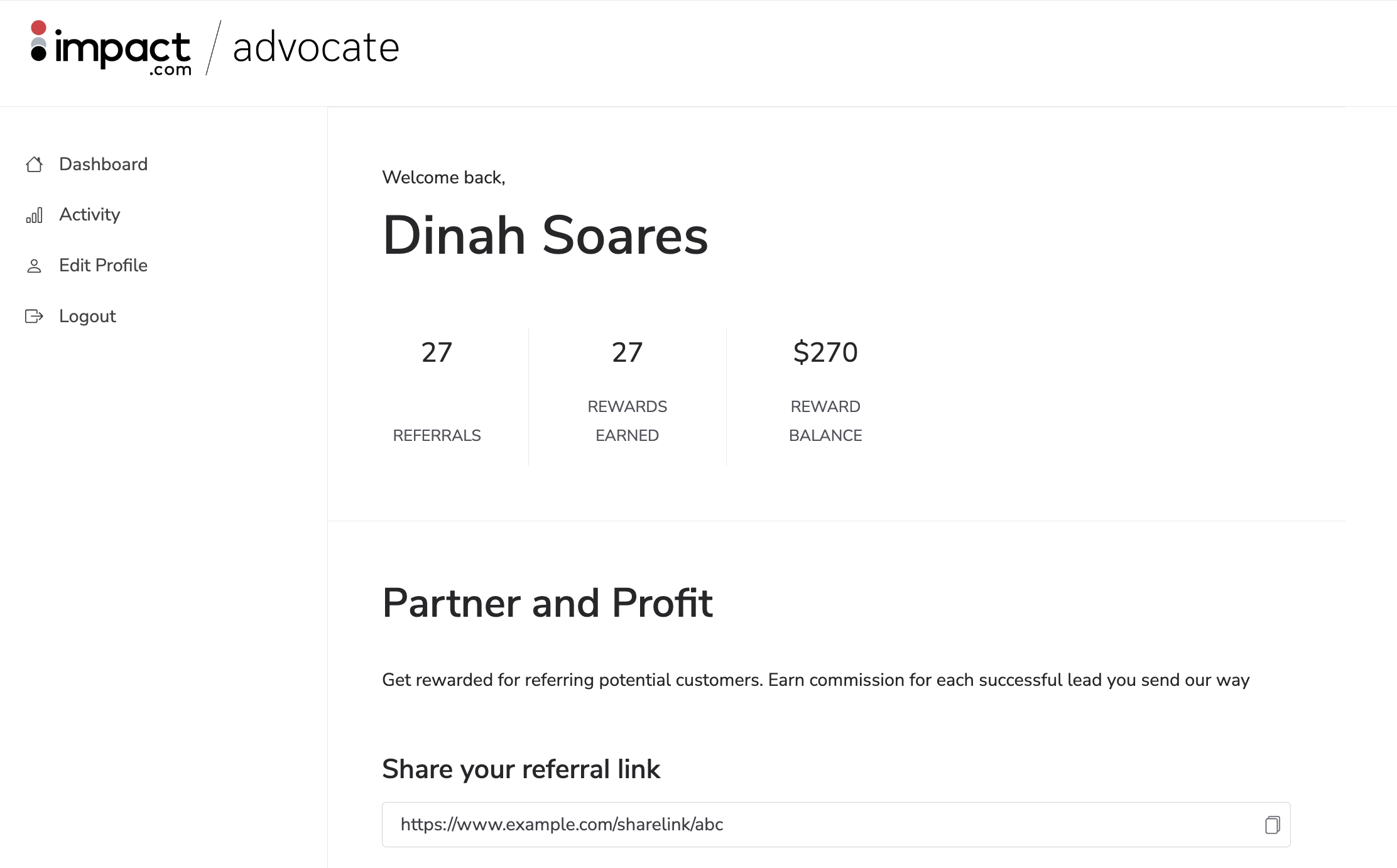Click the Share your referral link heading
This screenshot has width=1397, height=868.
(521, 769)
